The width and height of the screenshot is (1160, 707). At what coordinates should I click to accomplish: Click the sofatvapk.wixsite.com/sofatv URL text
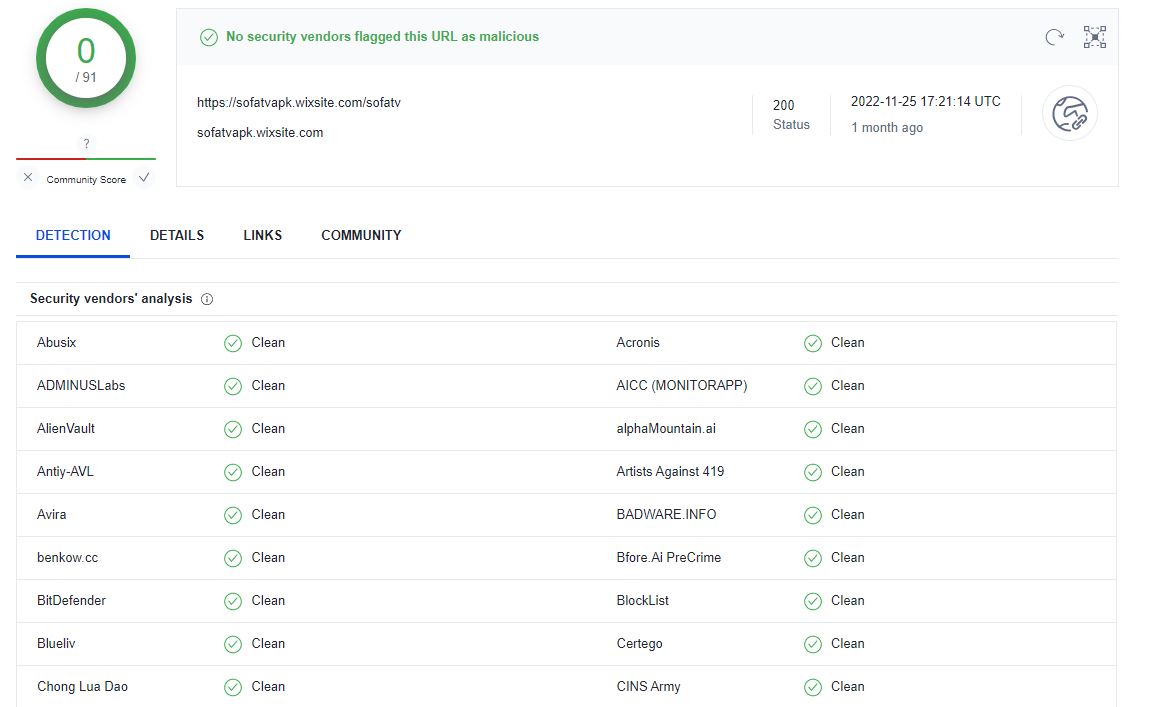point(299,102)
